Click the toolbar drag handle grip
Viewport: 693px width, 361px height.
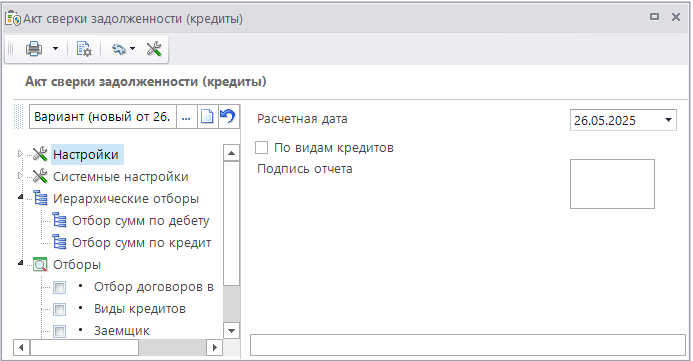coord(11,49)
